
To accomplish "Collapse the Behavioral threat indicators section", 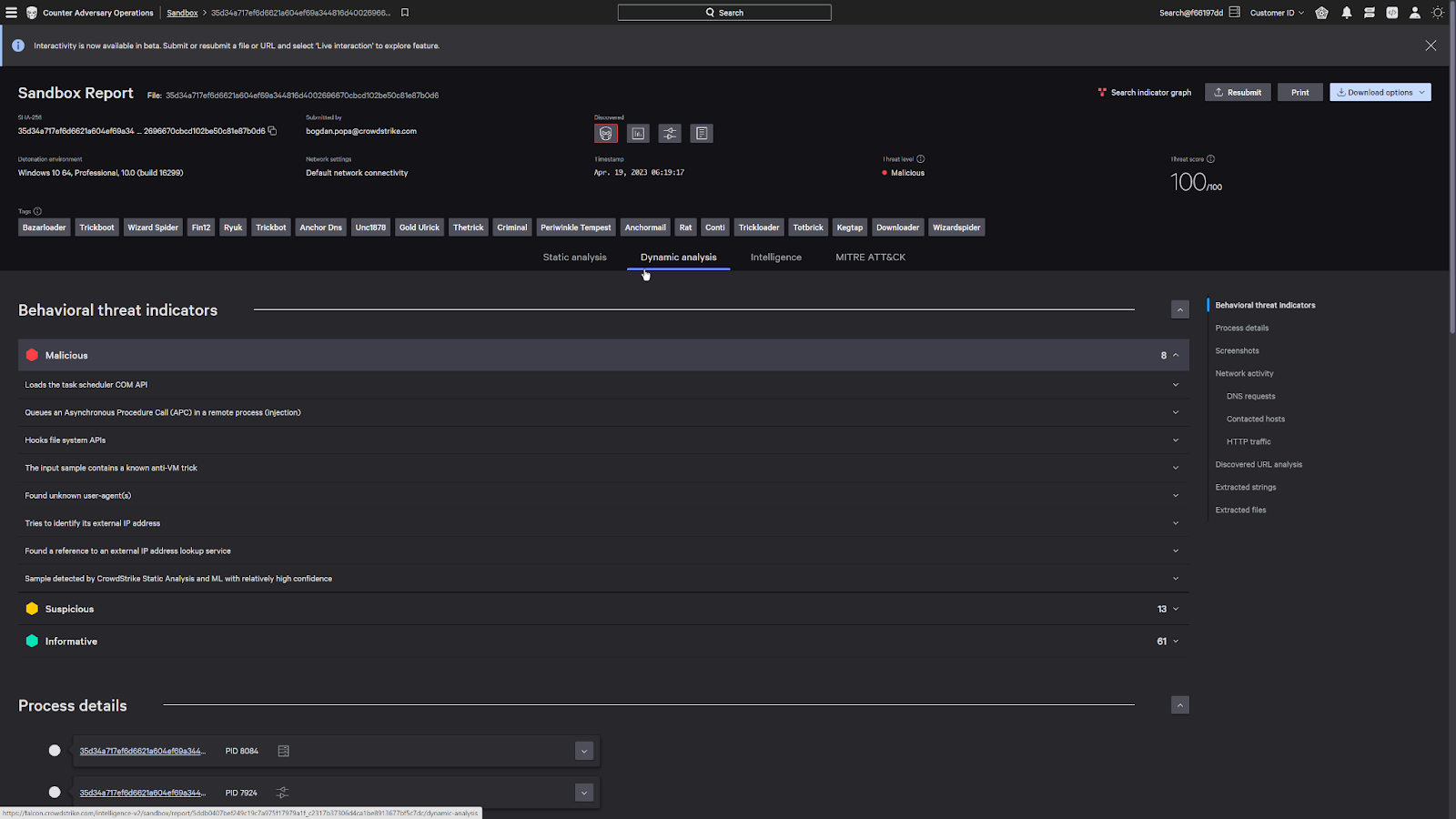I will pos(1179,309).
